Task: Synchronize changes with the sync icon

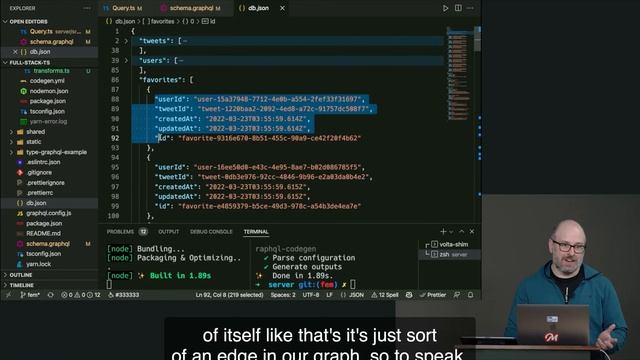Action: (51, 295)
